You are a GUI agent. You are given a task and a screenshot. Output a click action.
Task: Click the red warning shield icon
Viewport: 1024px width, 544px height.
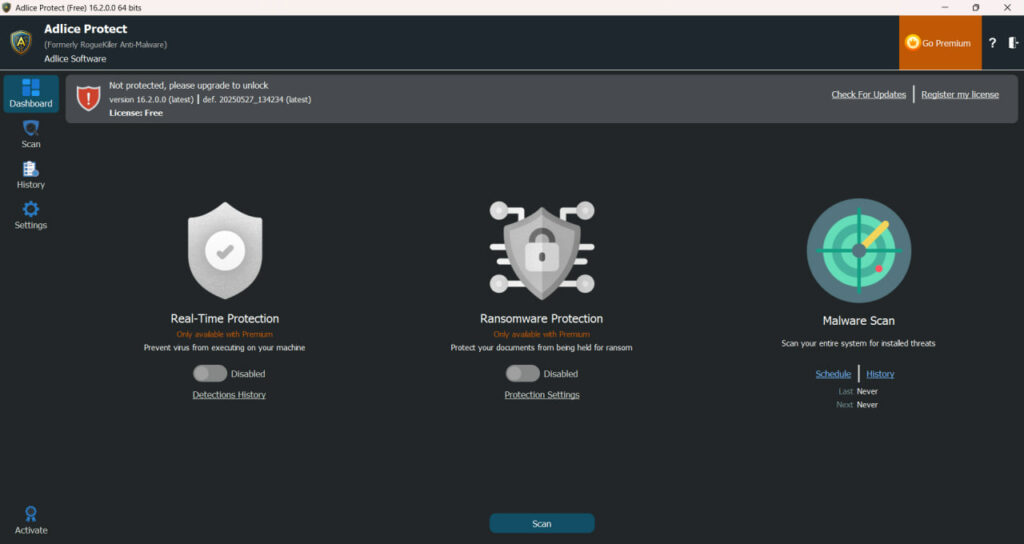pyautogui.click(x=89, y=99)
